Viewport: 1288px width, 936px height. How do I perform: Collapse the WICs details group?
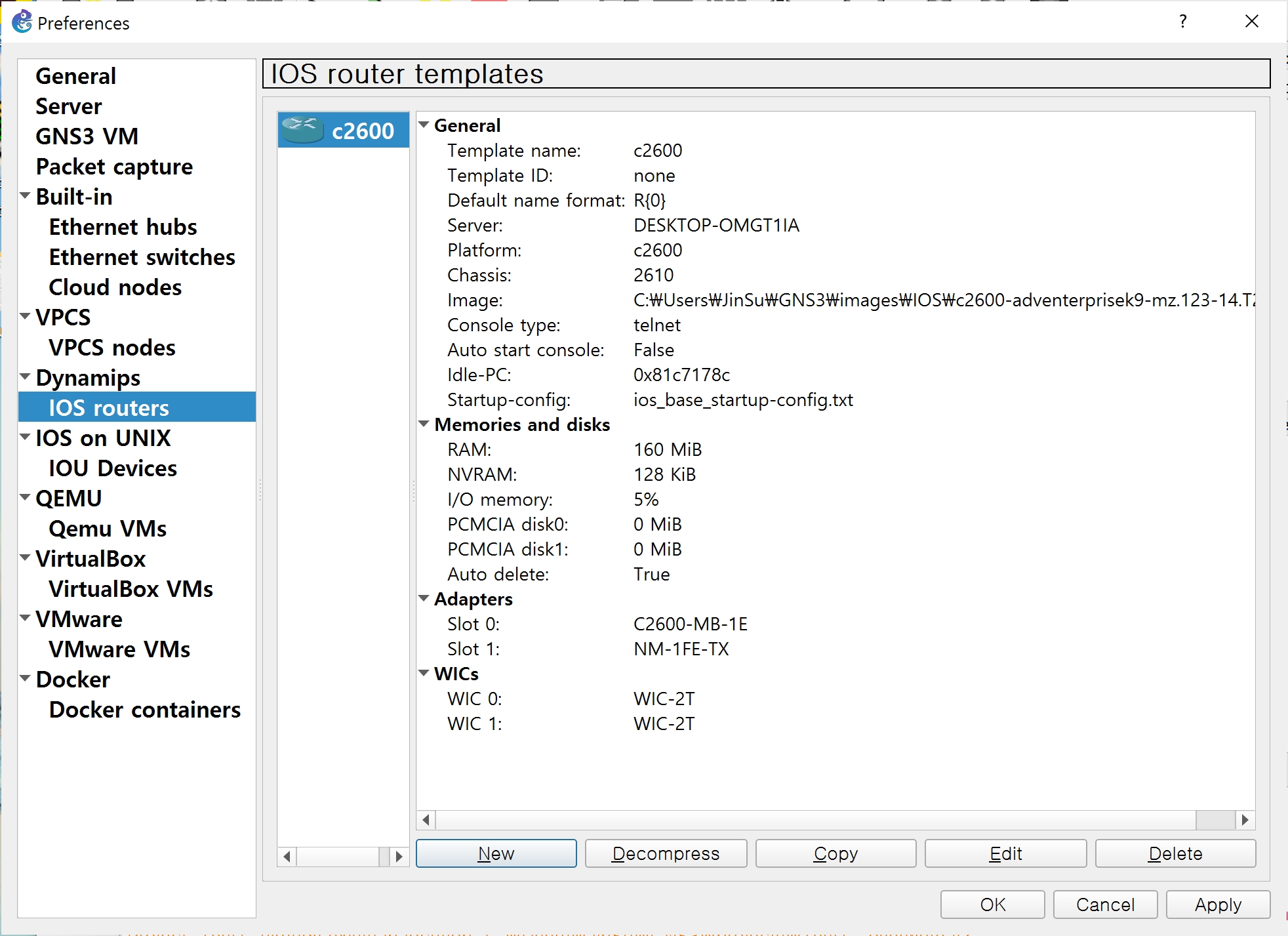pyautogui.click(x=424, y=674)
